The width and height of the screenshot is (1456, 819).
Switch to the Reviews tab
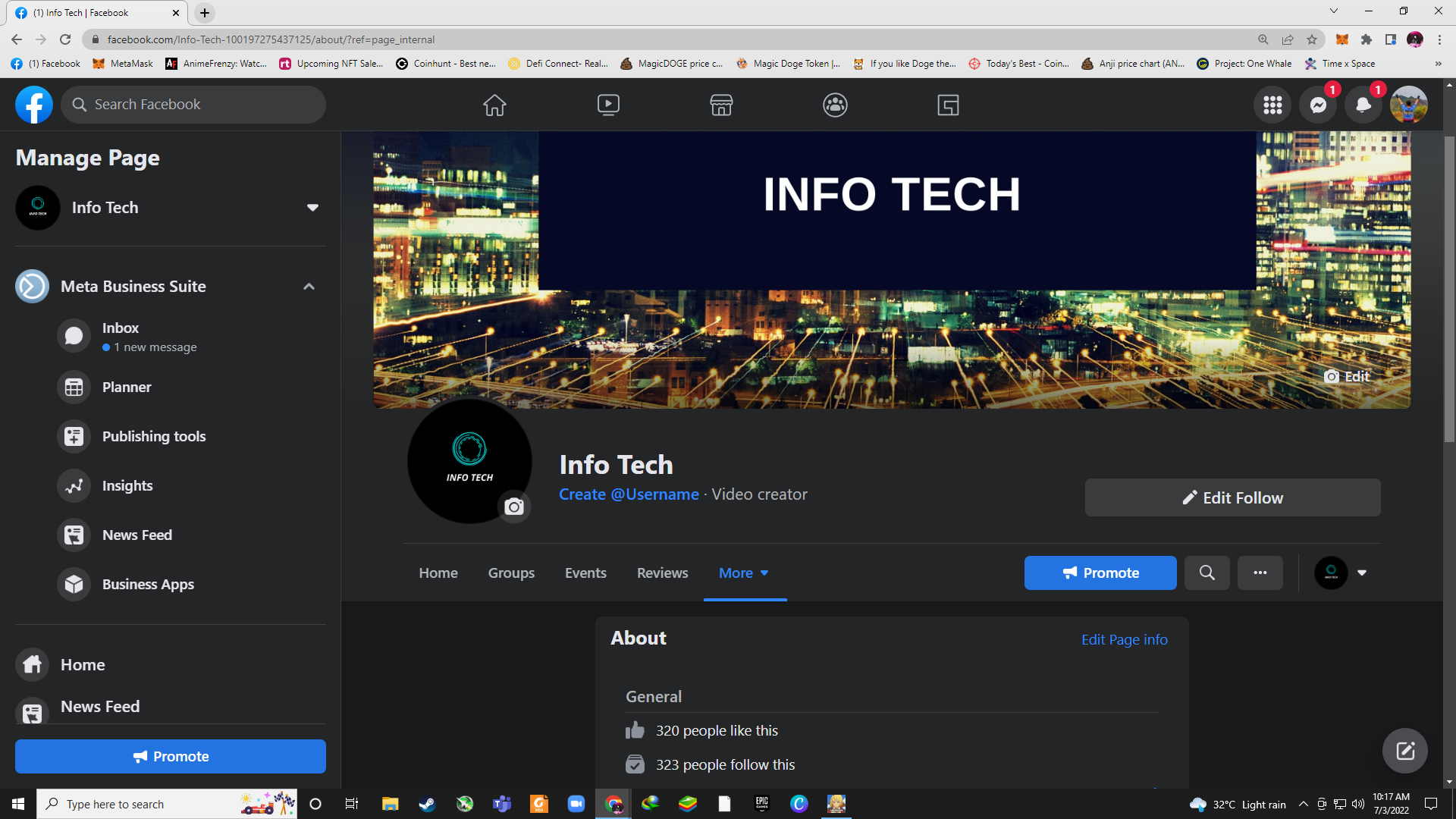pyautogui.click(x=662, y=573)
